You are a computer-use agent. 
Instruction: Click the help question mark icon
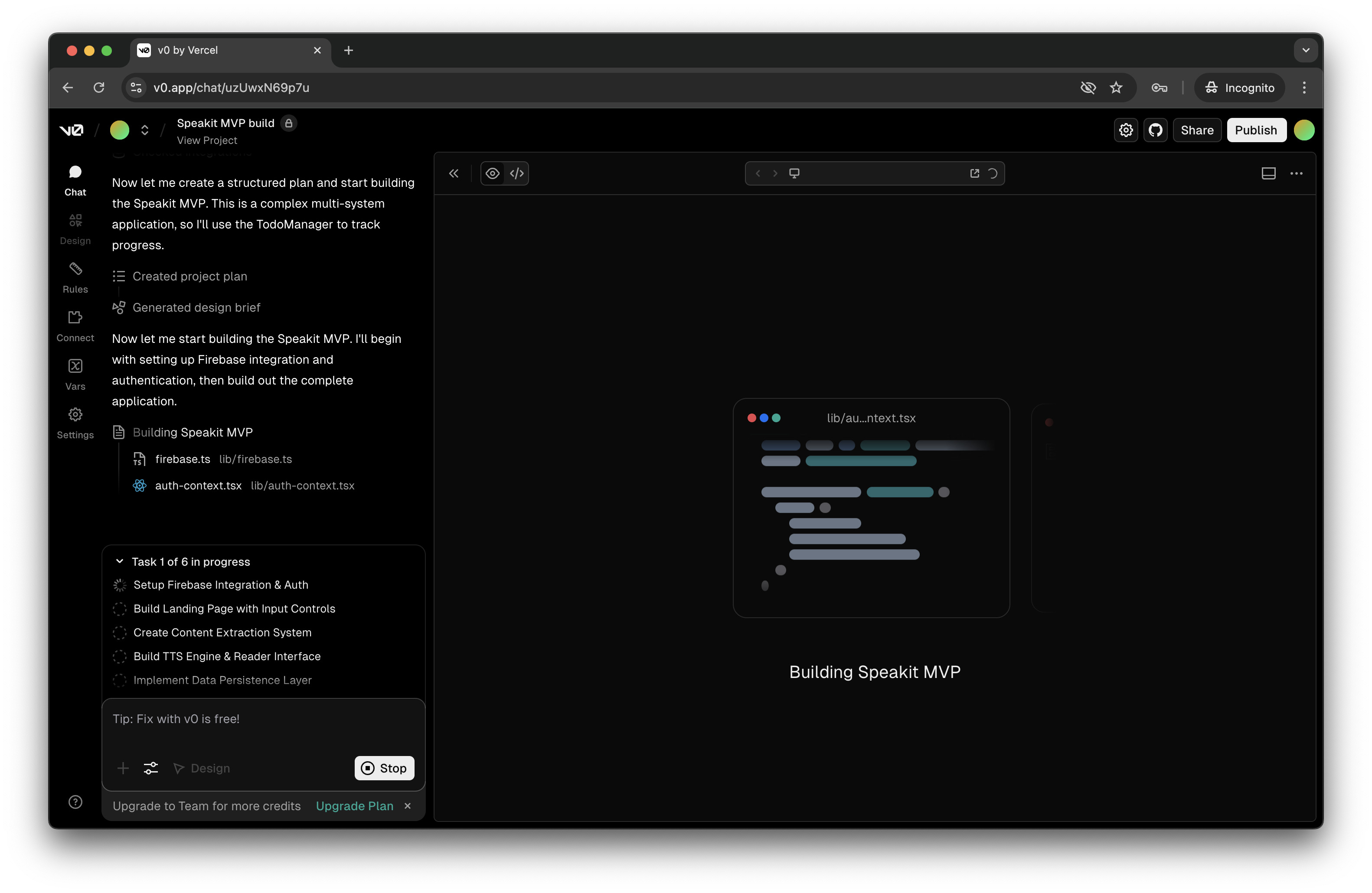coord(75,802)
